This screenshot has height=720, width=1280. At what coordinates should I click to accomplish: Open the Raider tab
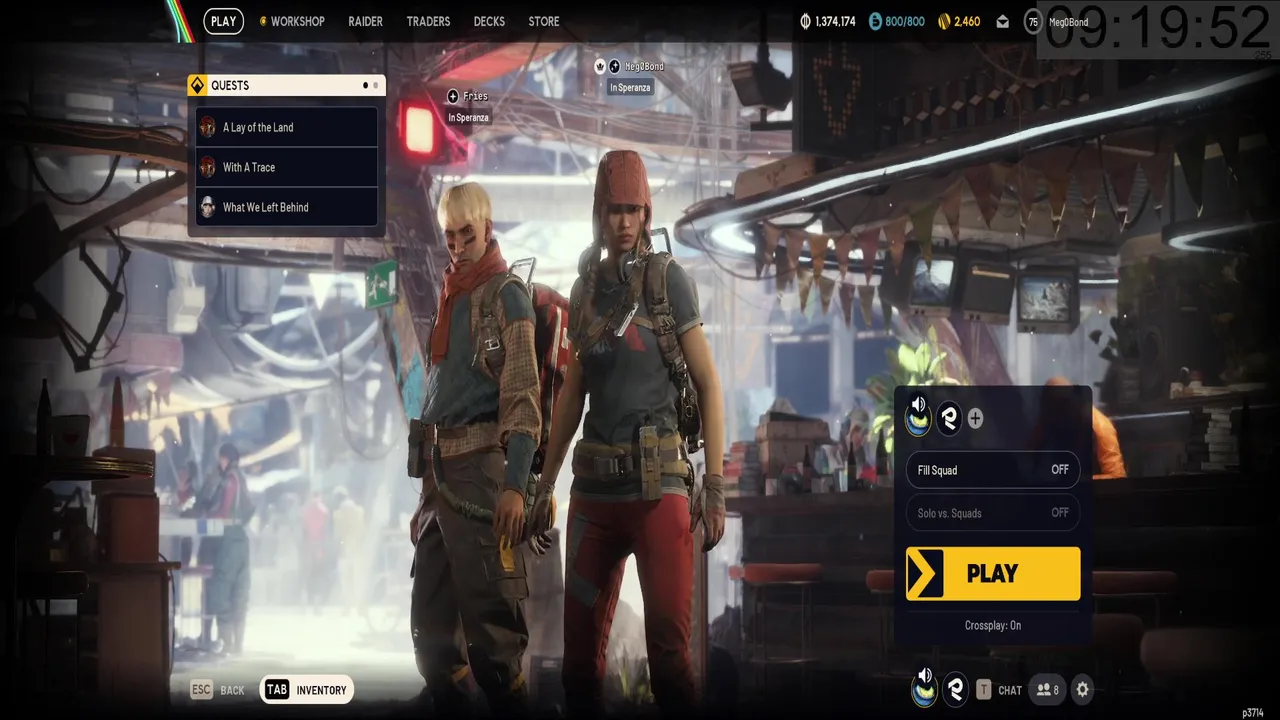coord(365,21)
